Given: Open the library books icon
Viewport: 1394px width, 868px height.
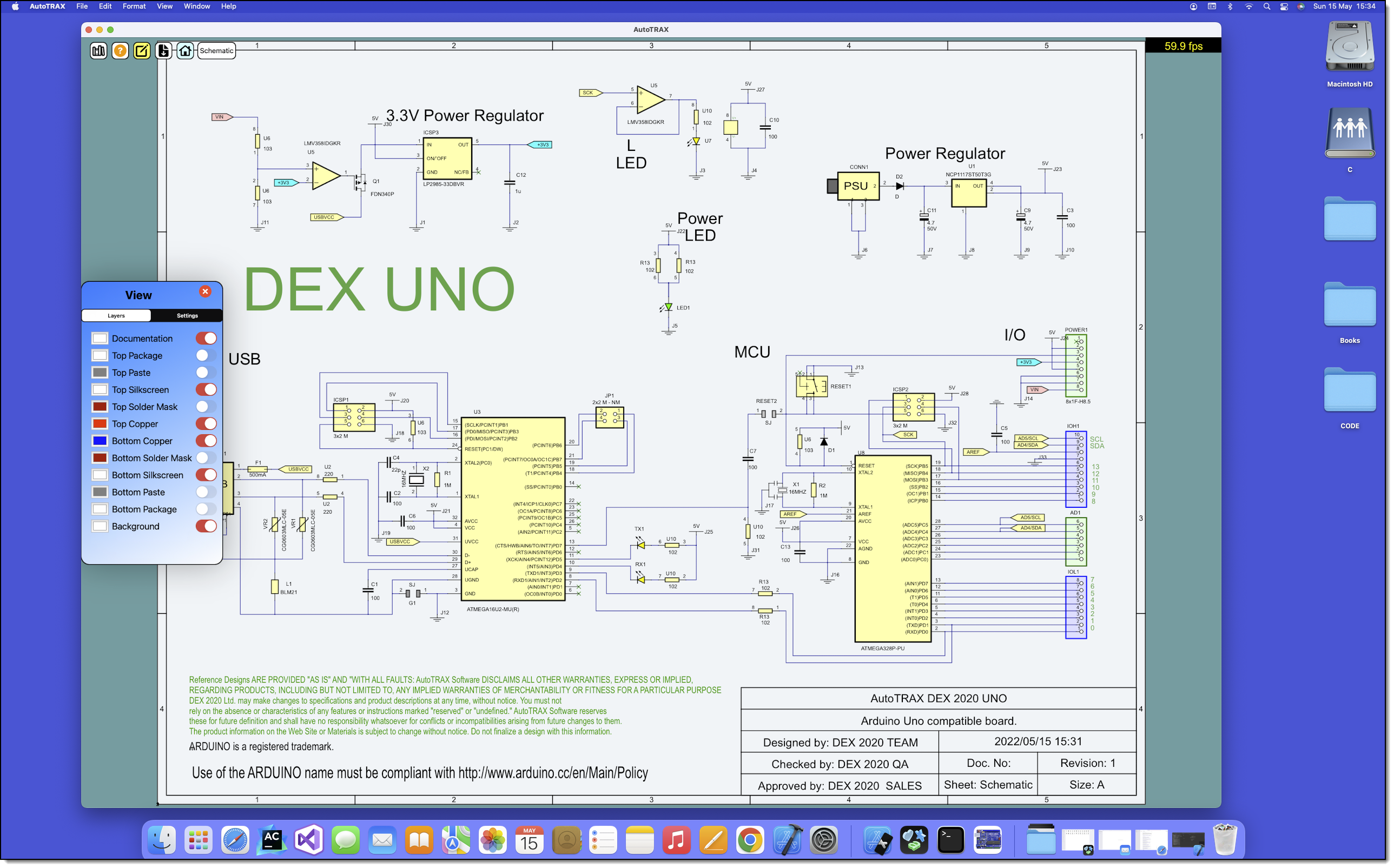Looking at the screenshot, I should (98, 50).
